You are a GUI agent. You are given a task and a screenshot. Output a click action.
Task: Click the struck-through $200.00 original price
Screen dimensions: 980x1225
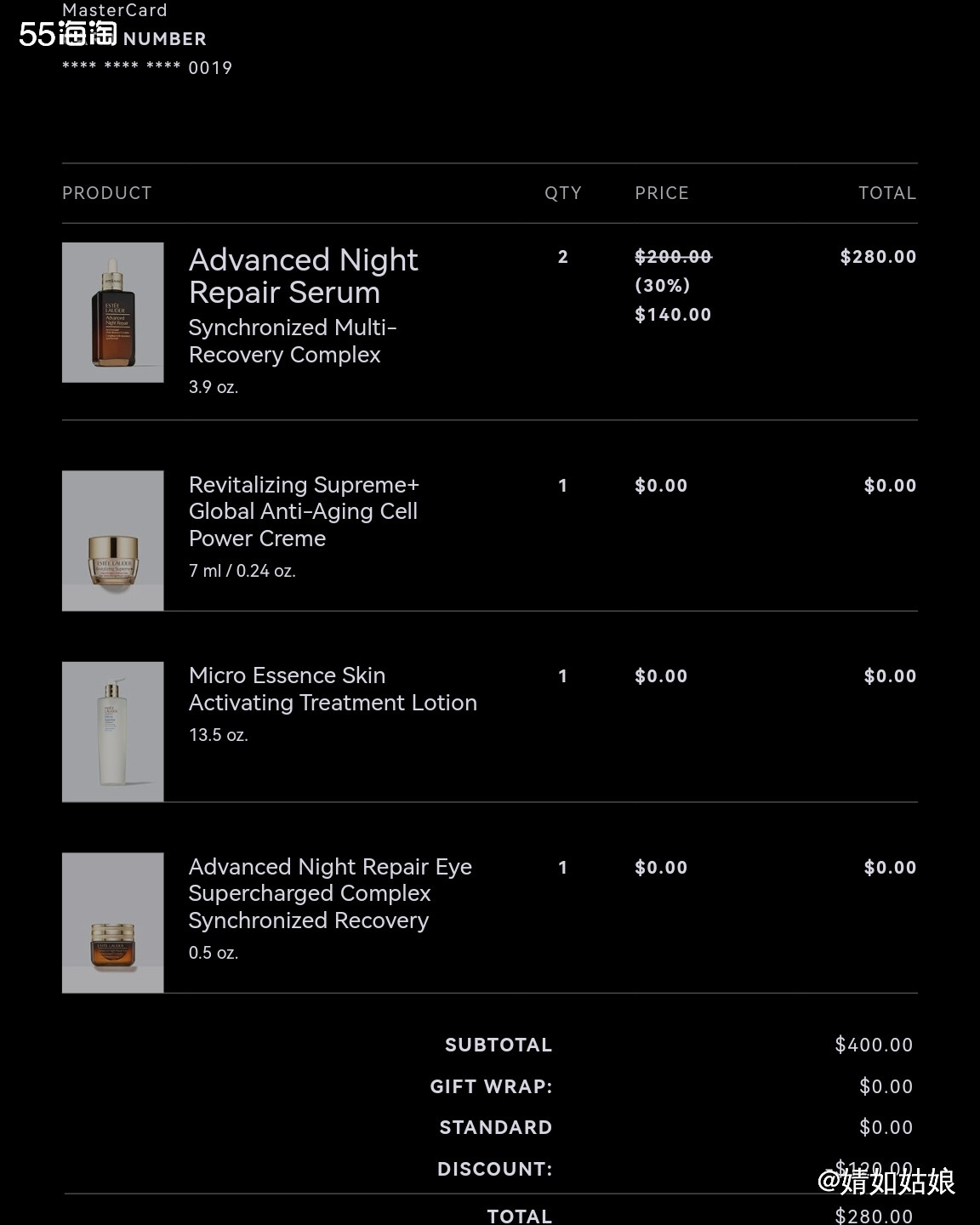click(673, 257)
